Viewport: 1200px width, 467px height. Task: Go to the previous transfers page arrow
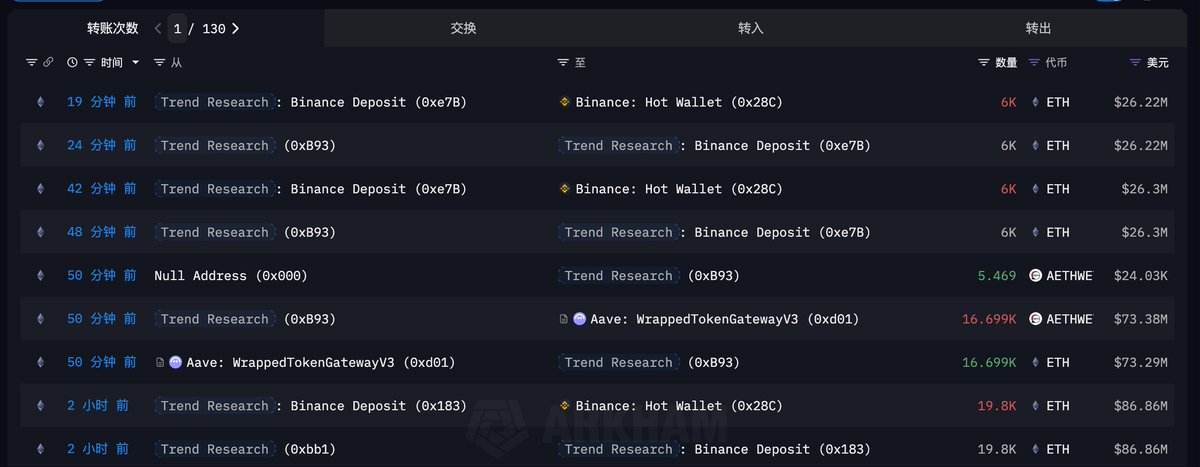(x=158, y=29)
